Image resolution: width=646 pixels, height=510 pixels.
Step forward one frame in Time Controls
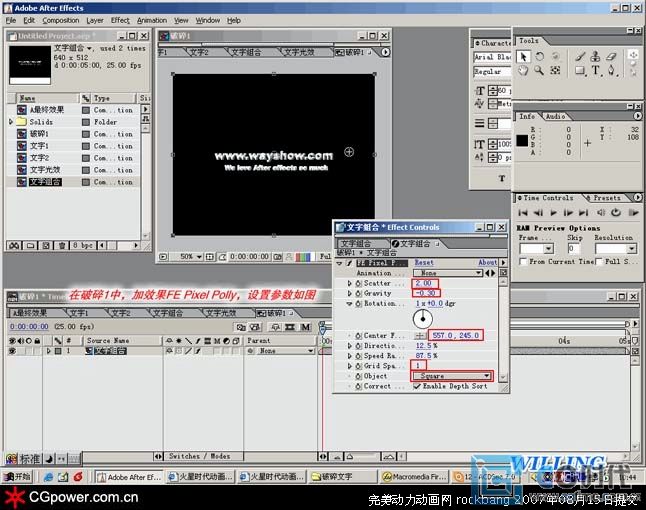click(x=568, y=213)
